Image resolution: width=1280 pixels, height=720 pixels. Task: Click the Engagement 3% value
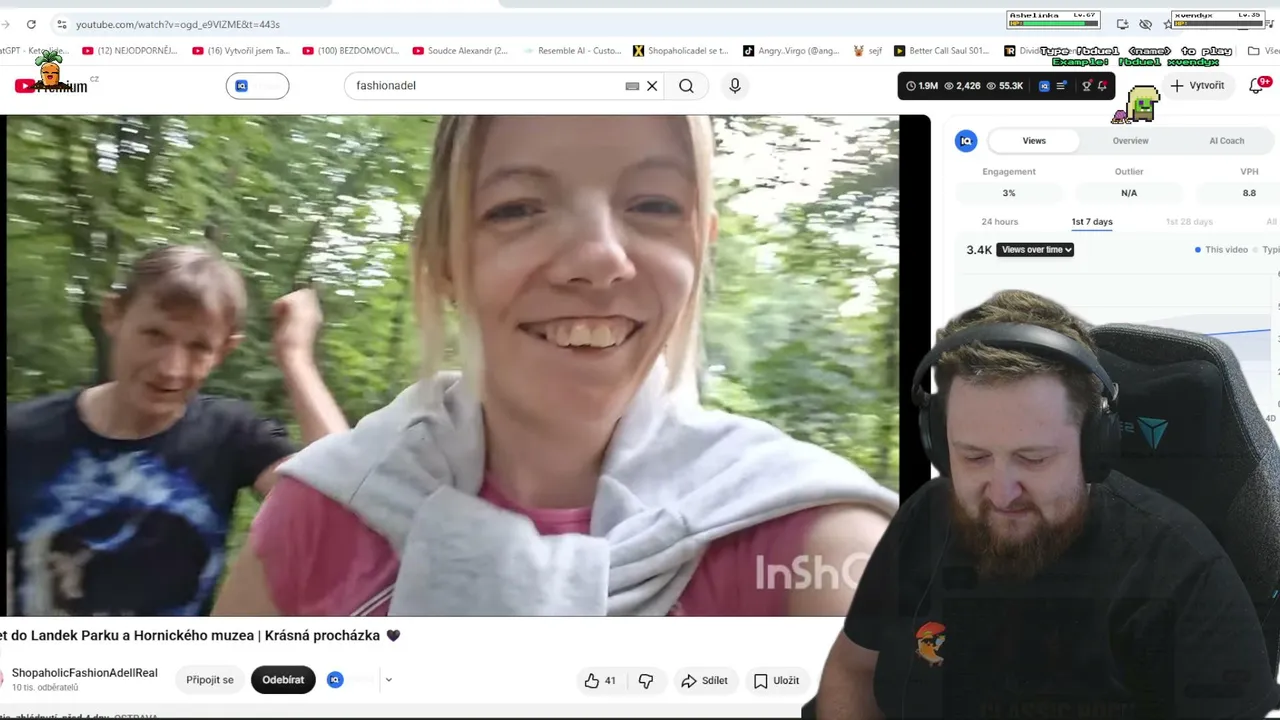coord(1009,193)
